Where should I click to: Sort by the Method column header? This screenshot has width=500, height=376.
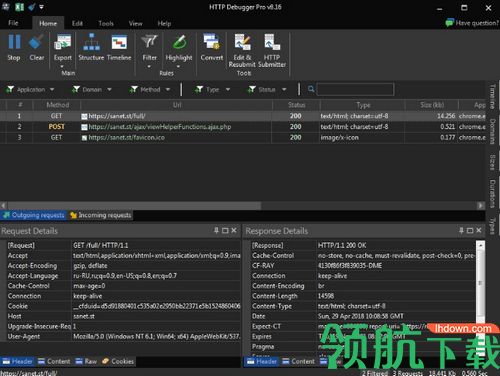[57, 105]
